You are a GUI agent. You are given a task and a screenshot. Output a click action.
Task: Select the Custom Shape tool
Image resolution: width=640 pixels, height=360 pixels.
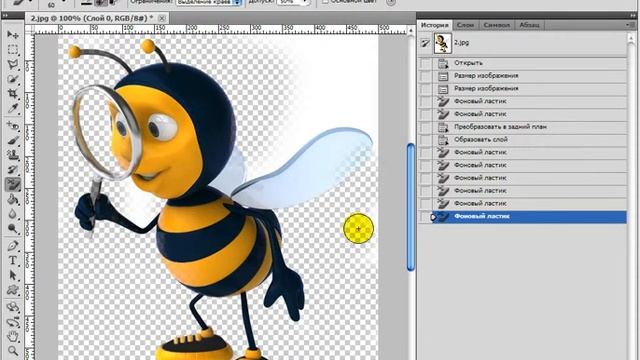(x=13, y=290)
